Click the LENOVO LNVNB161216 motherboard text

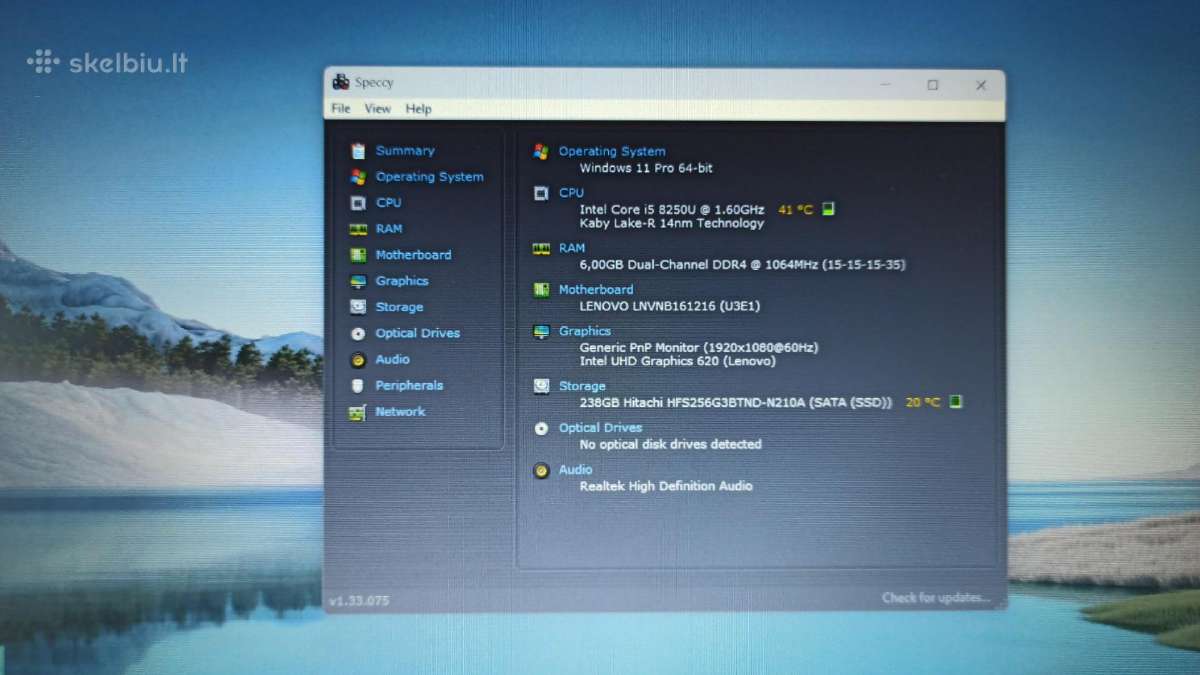[670, 306]
